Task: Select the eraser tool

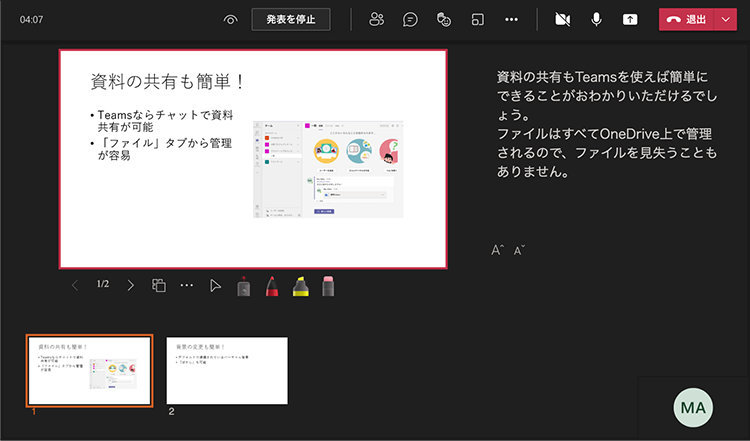Action: (x=328, y=286)
